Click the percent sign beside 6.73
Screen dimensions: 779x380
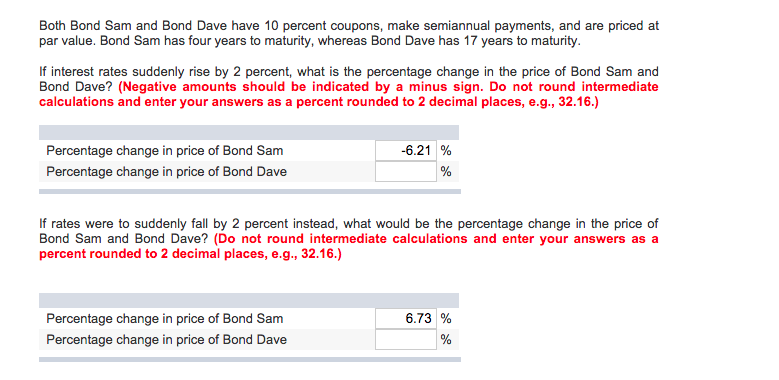pyautogui.click(x=446, y=318)
